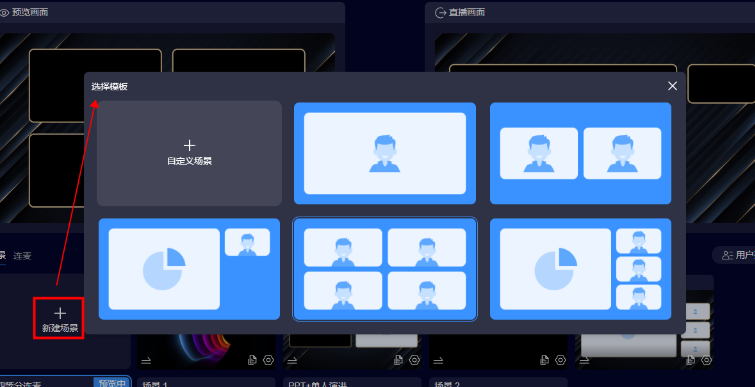Click swap icon on 场景 1 thumbnail

(x=146, y=361)
